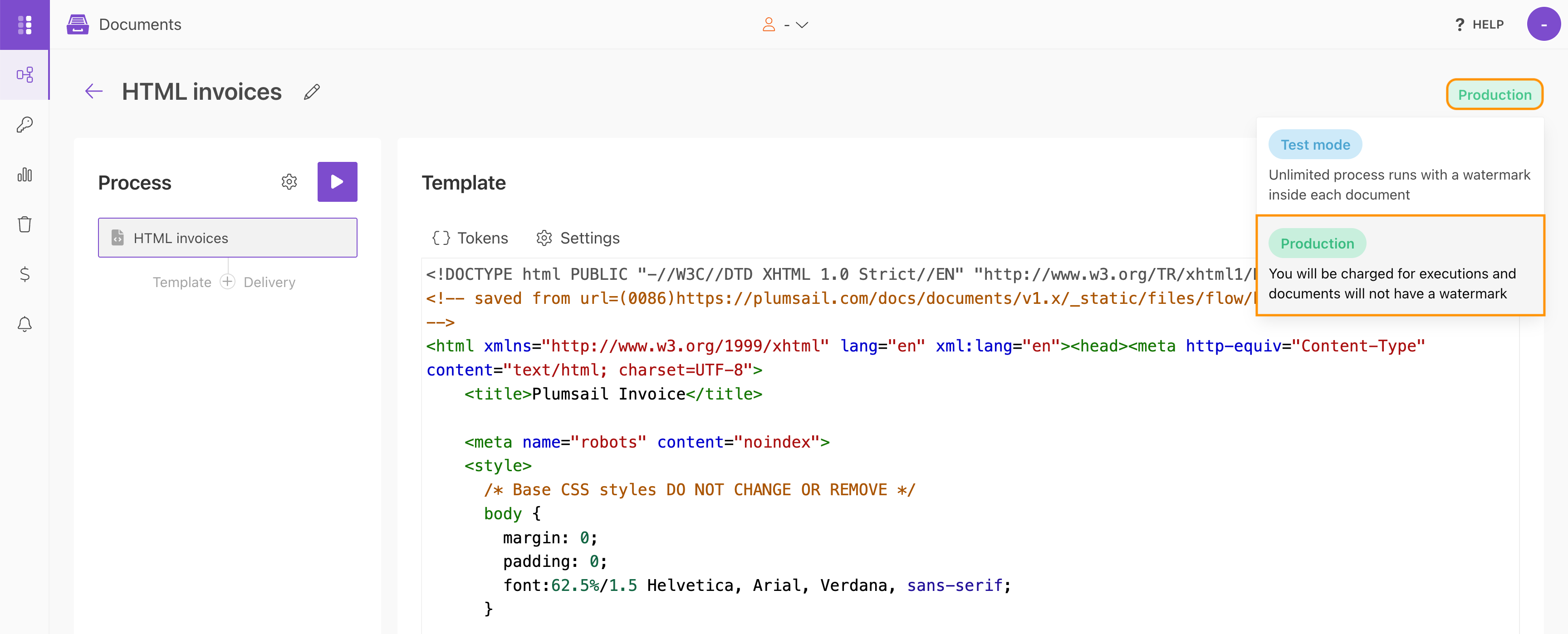Click the html xmlns code line
Viewport: 1568px width, 634px height.
click(925, 346)
